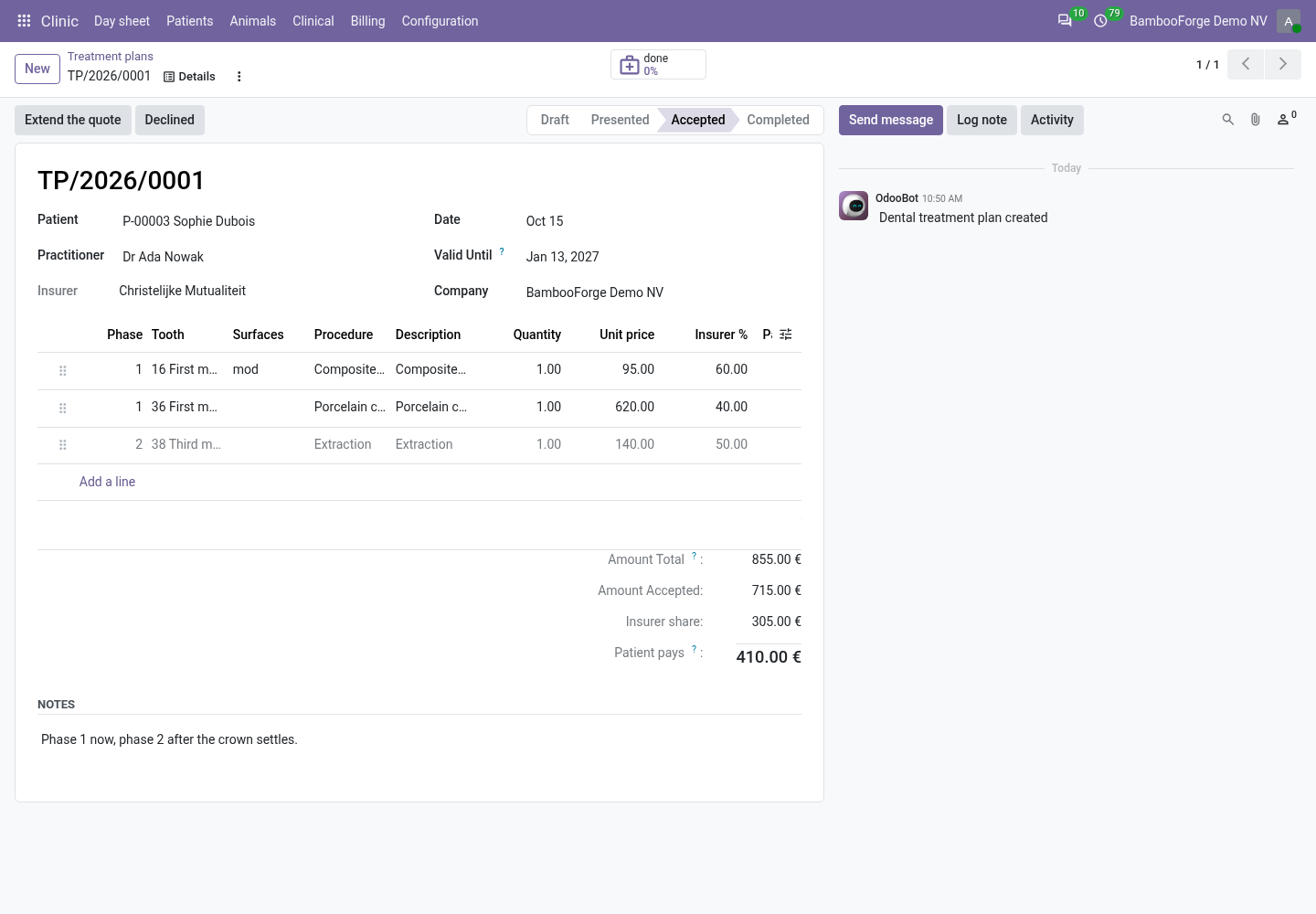This screenshot has width=1316, height=914.
Task: Open the apps grid menu icon
Action: [x=24, y=20]
